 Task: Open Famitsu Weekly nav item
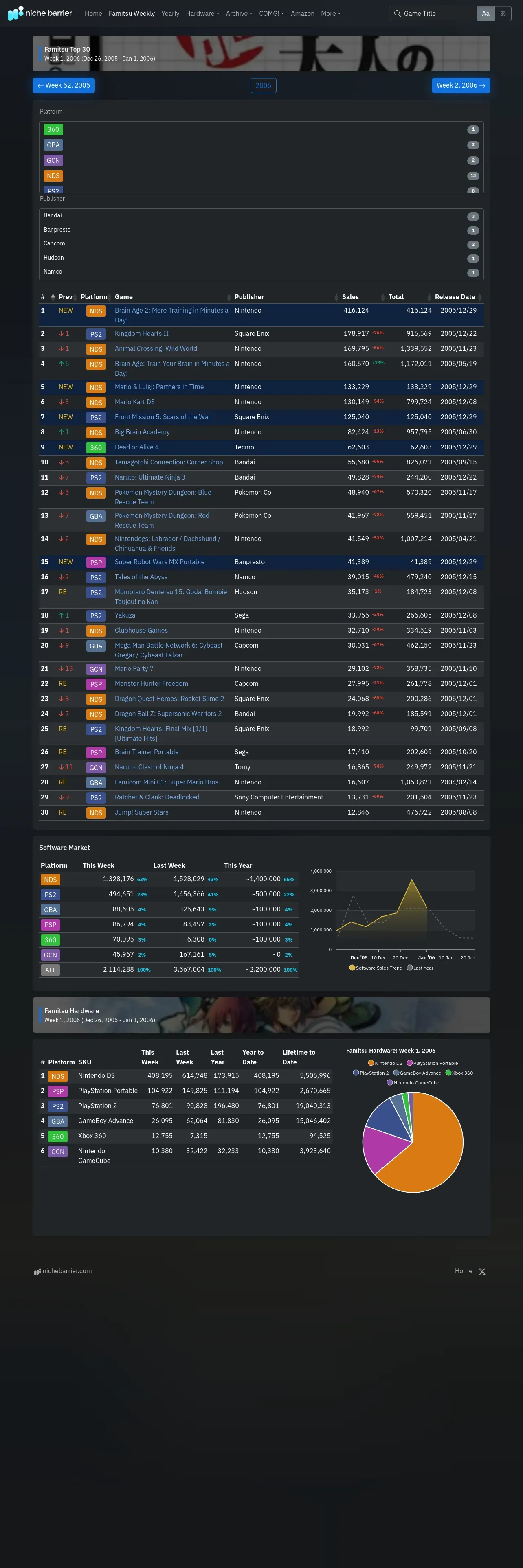coord(132,13)
